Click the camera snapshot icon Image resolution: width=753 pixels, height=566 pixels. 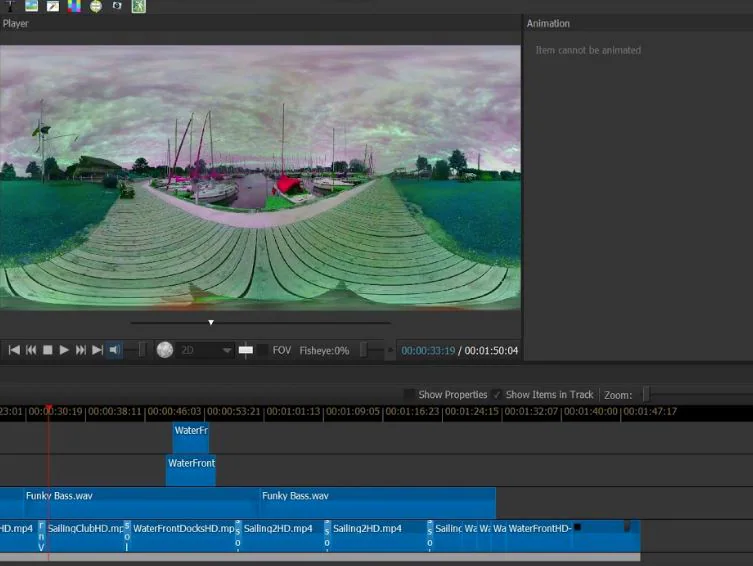pyautogui.click(x=117, y=6)
